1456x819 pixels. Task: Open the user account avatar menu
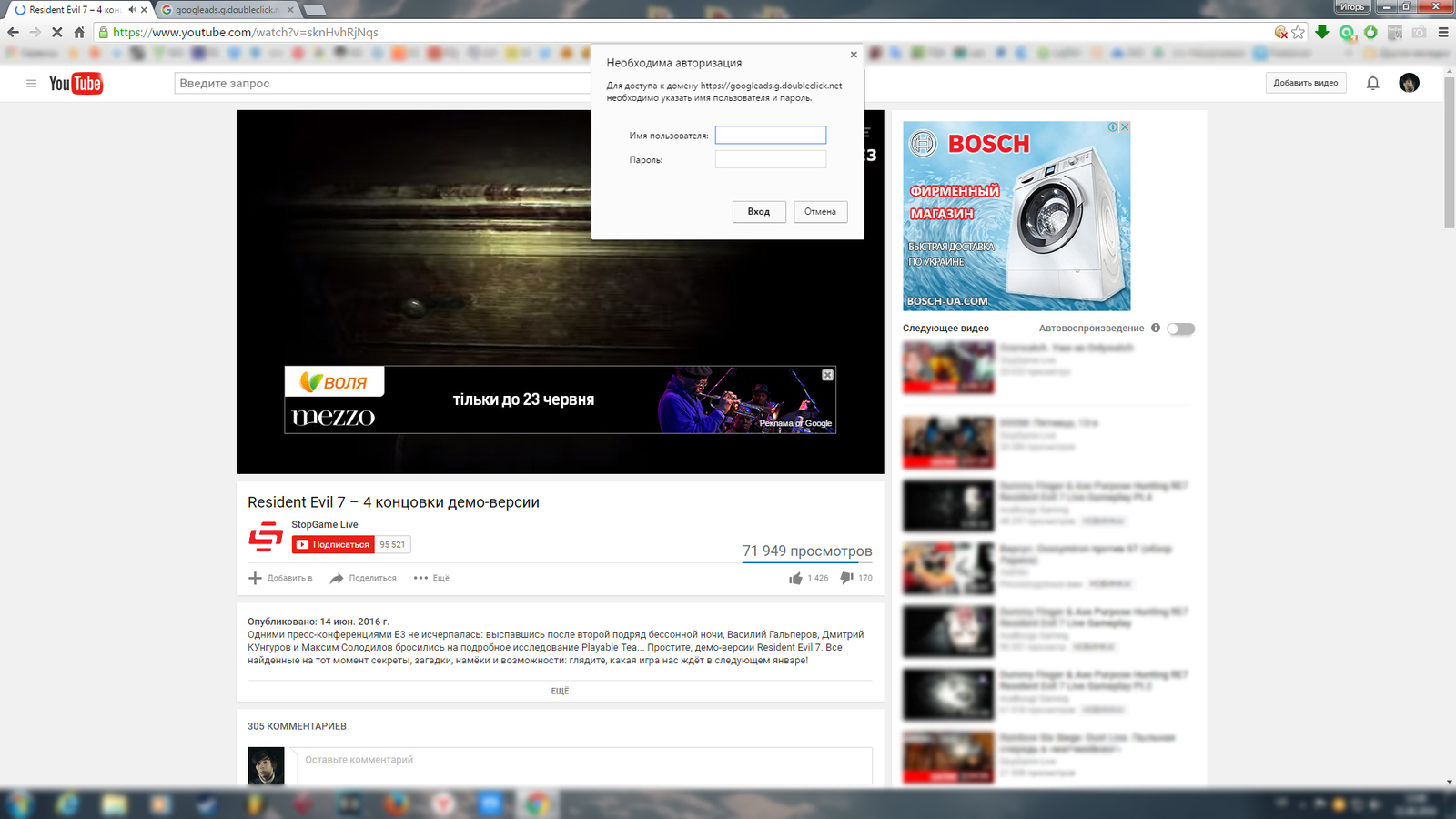click(1409, 83)
